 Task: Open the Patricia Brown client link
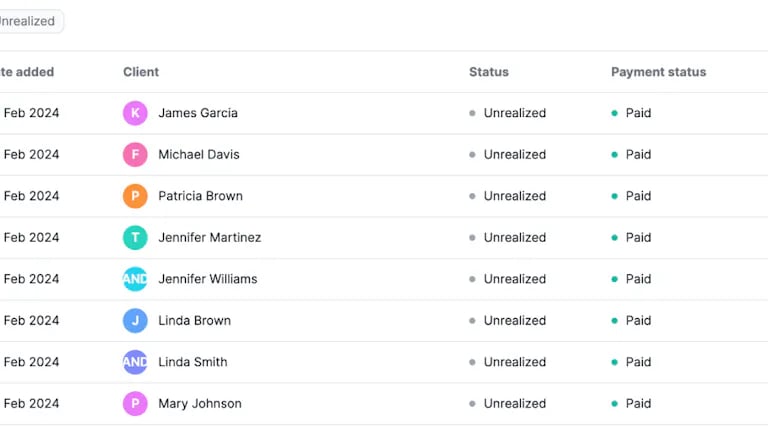200,196
